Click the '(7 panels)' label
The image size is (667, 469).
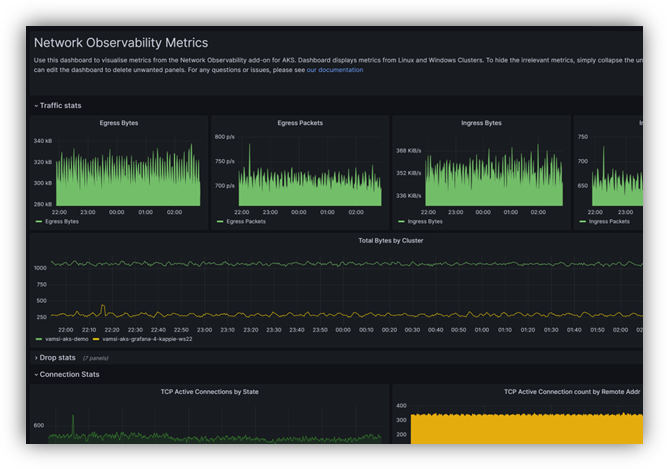coord(95,358)
